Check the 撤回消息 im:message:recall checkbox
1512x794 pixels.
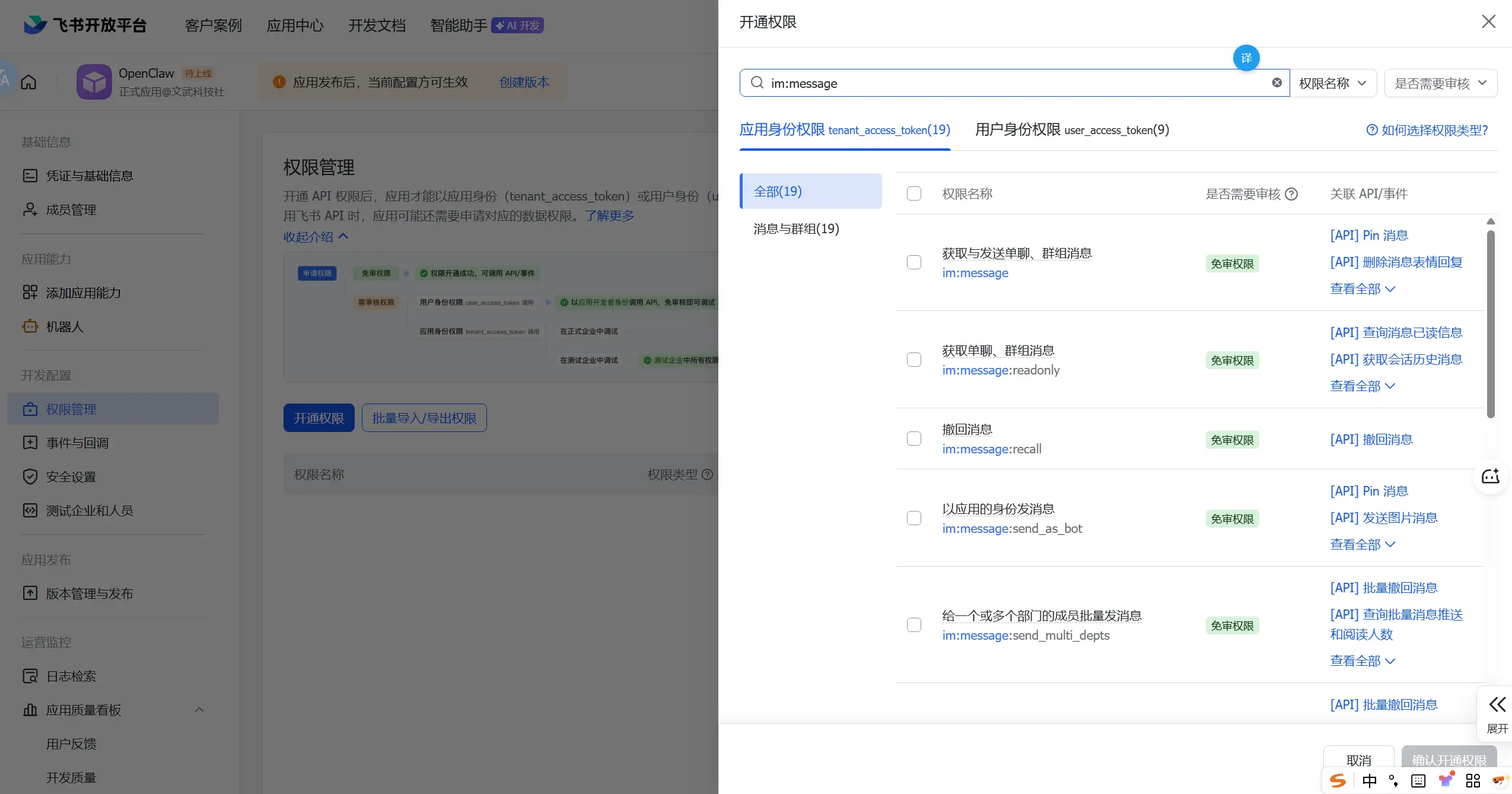pos(913,439)
